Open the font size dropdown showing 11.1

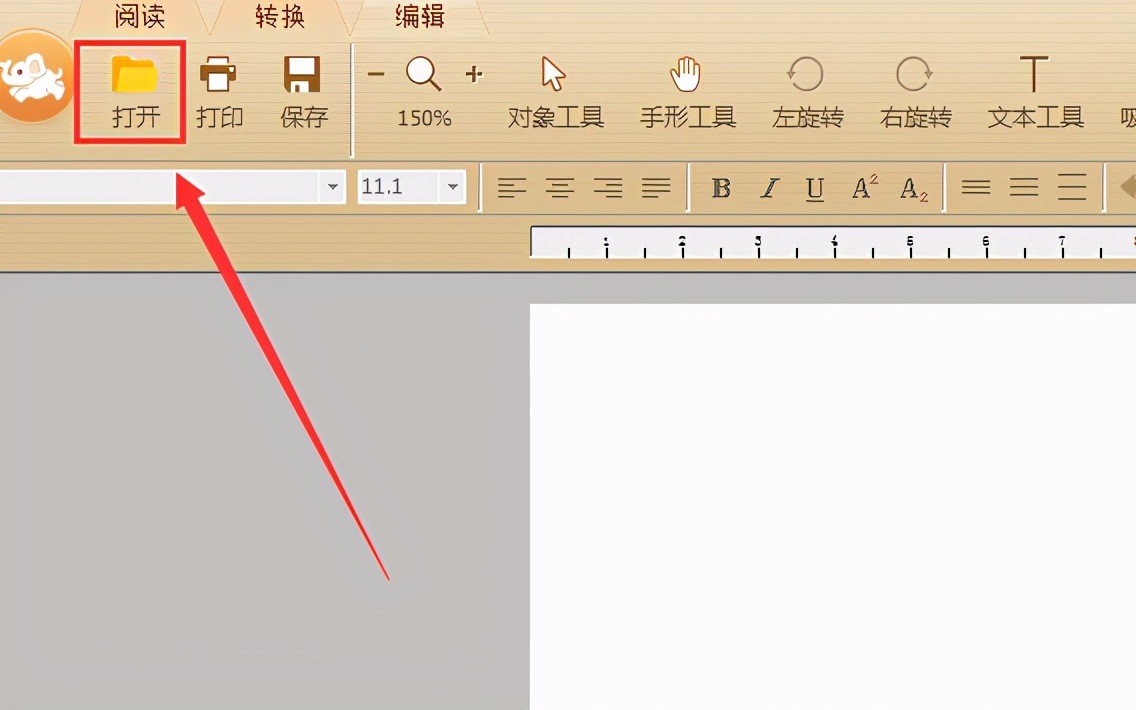pyautogui.click(x=453, y=187)
